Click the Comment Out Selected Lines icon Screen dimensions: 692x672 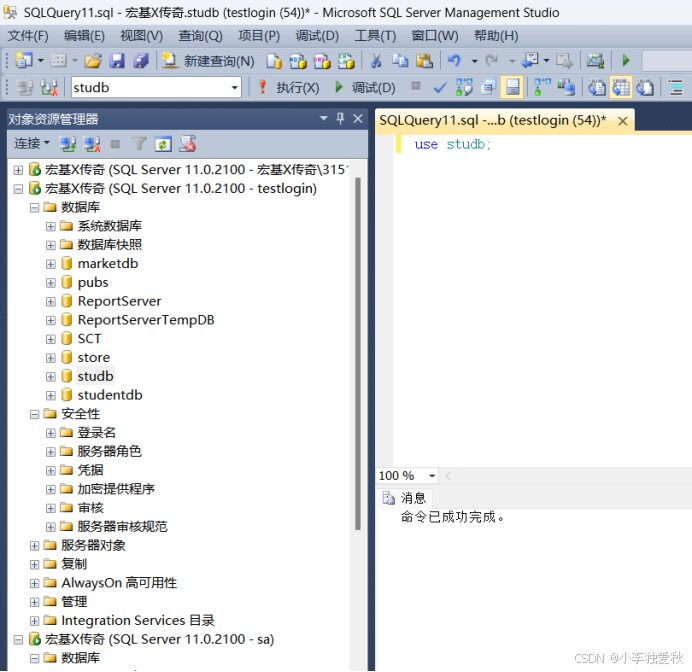pos(676,87)
